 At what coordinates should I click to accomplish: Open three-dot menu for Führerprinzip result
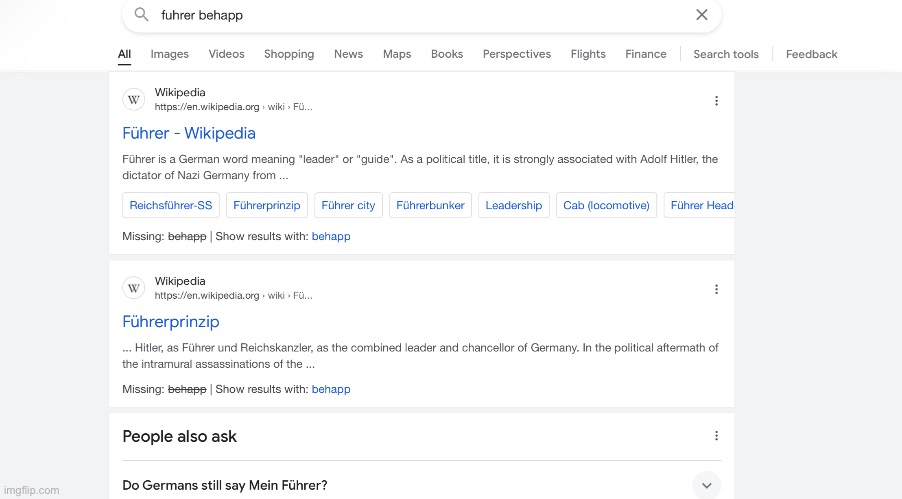coord(716,289)
